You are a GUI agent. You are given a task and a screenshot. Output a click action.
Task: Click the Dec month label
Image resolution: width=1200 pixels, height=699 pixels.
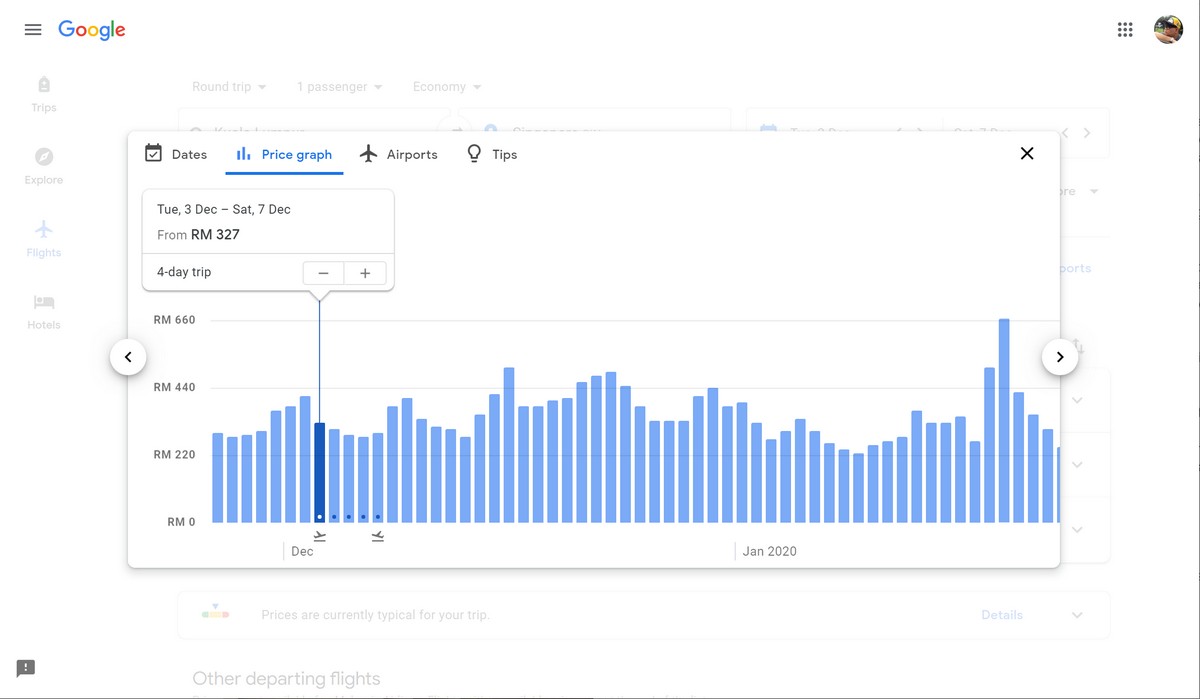tap(302, 551)
